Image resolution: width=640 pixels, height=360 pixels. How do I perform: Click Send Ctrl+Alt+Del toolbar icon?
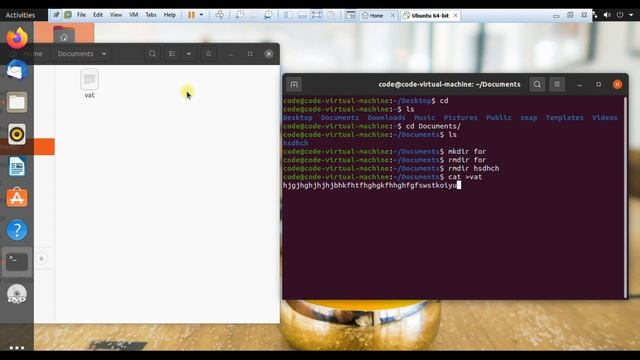pyautogui.click(x=220, y=15)
